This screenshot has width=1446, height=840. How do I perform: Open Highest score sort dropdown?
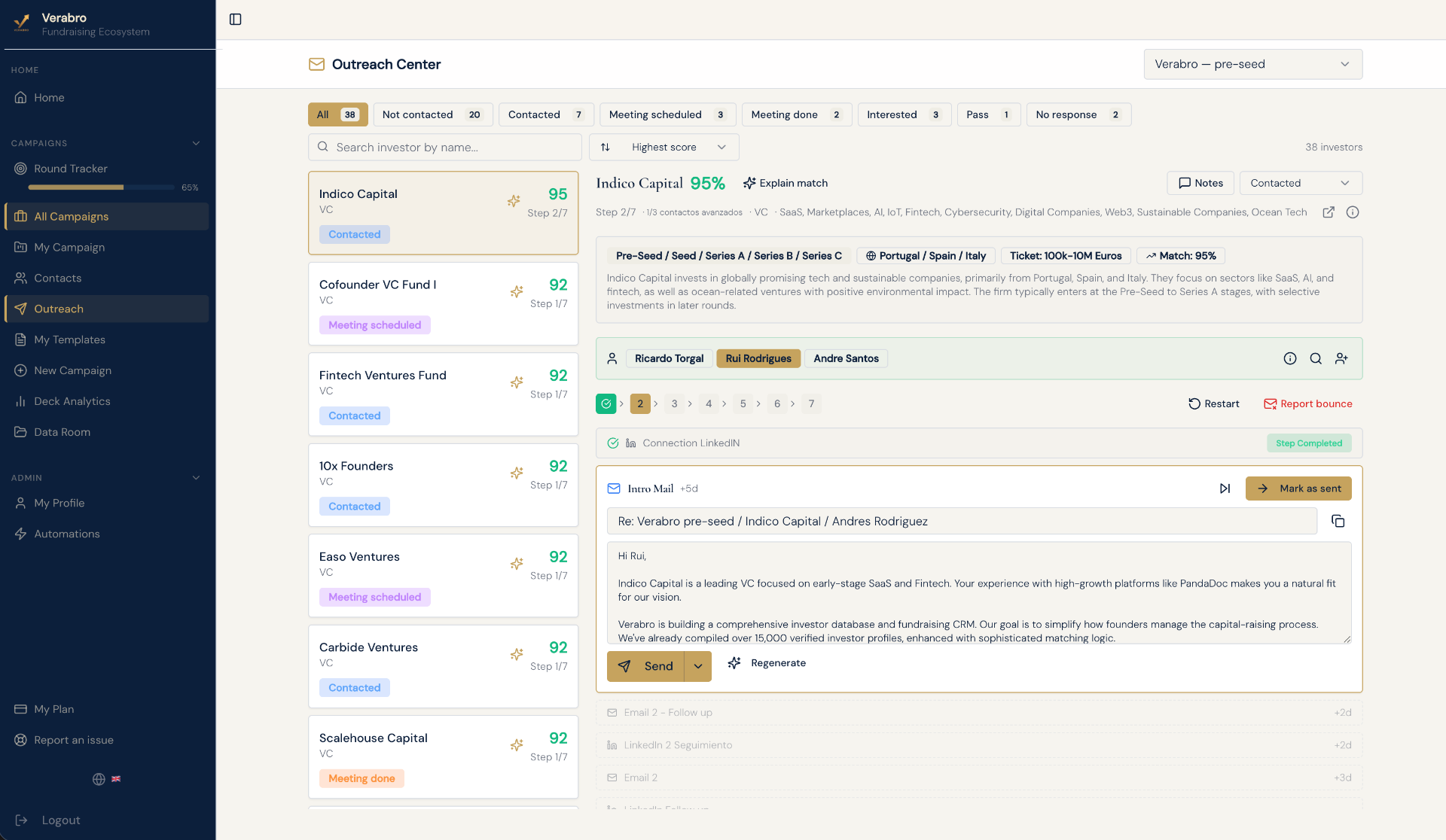(x=664, y=148)
